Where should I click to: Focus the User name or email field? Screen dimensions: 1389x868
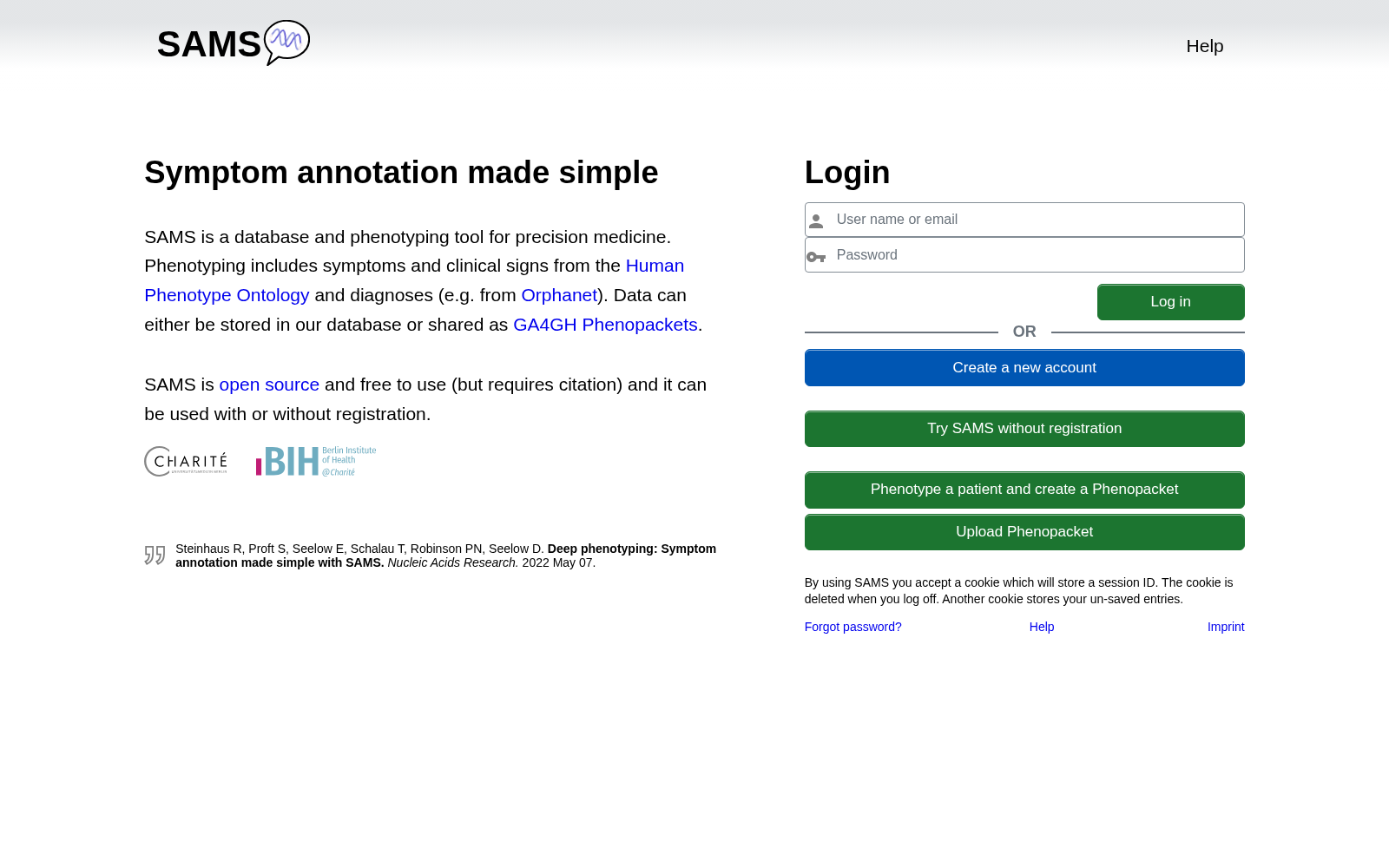[1024, 220]
